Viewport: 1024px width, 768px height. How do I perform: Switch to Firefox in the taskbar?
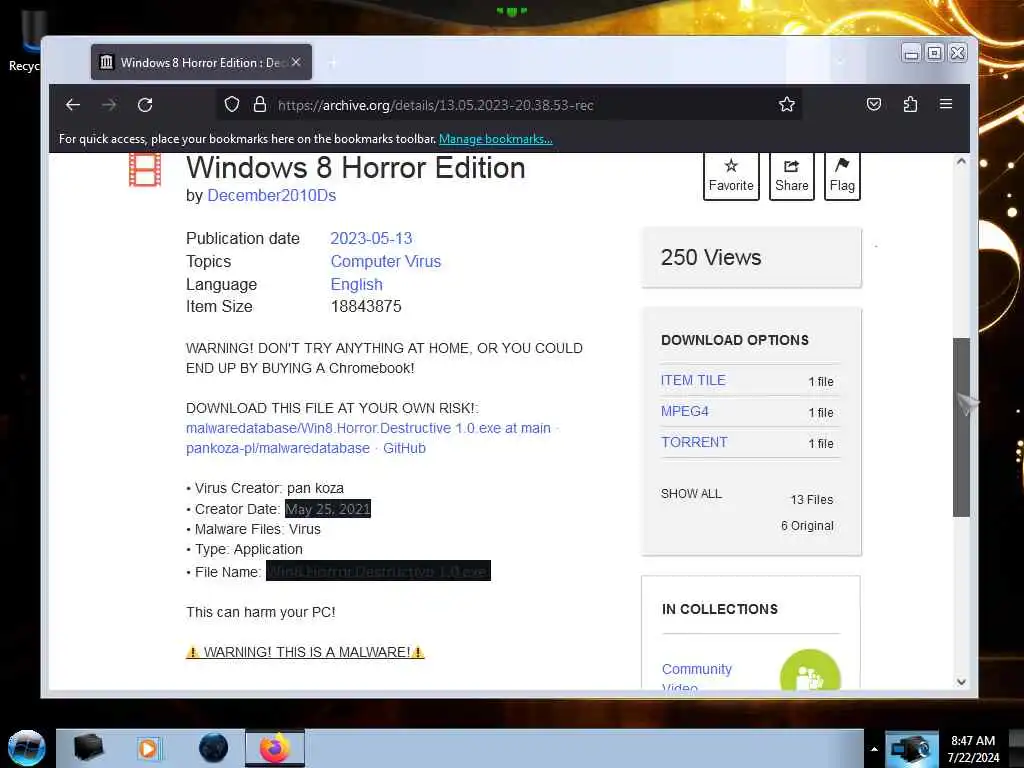pos(275,748)
